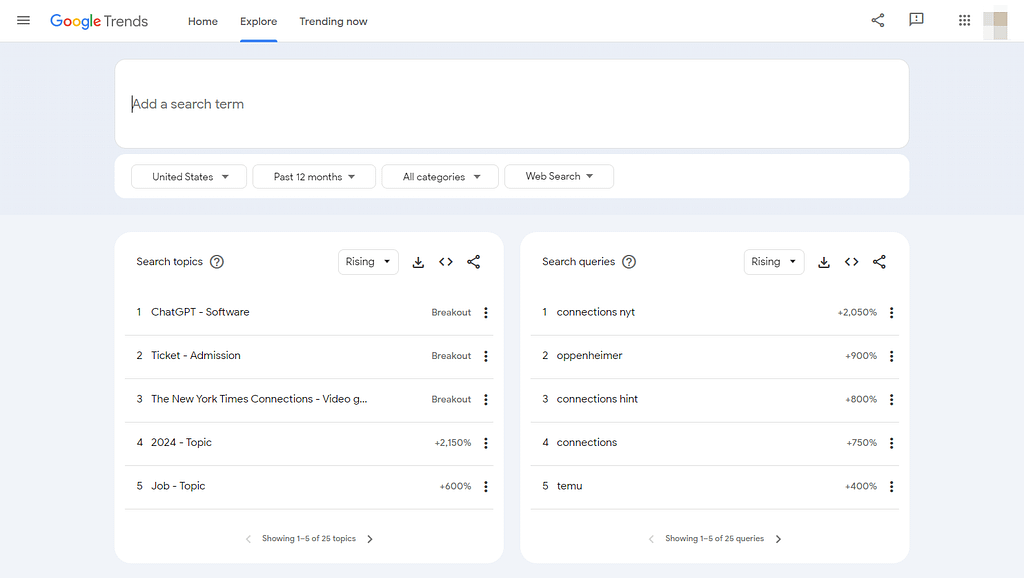1024x578 pixels.
Task: Go to the Home tab
Action: pos(203,22)
